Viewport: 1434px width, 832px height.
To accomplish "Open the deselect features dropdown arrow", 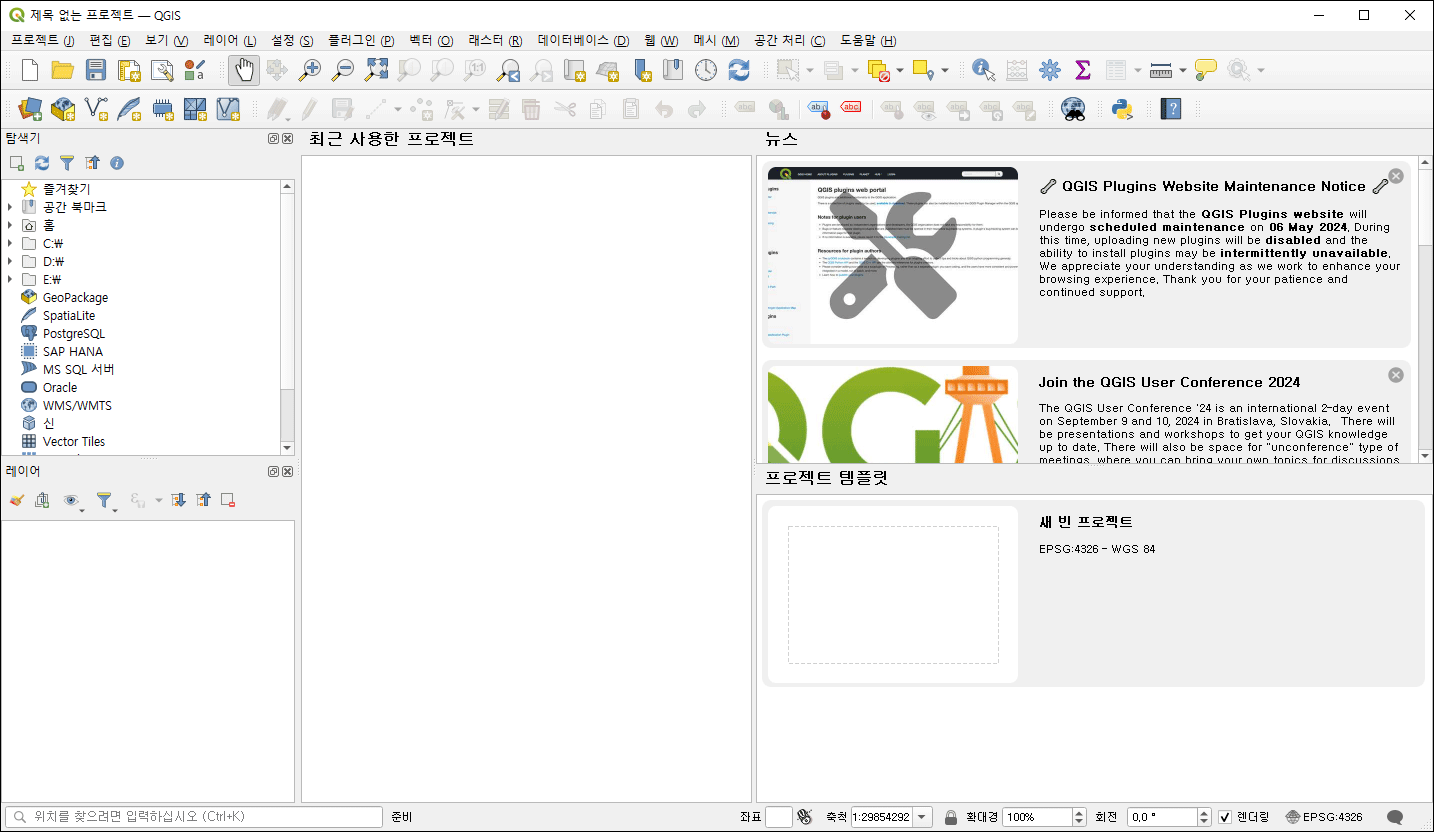I will coord(900,70).
